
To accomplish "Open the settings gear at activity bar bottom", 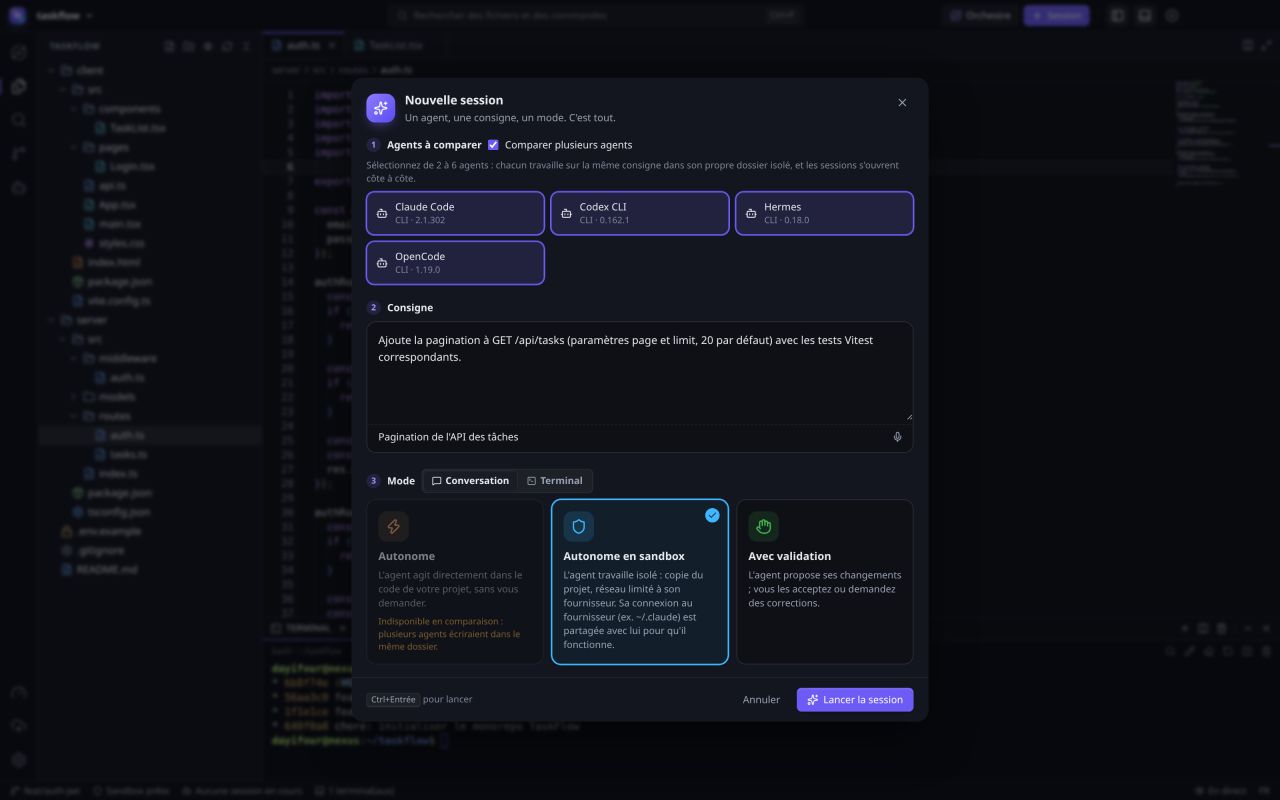I will click(18, 760).
